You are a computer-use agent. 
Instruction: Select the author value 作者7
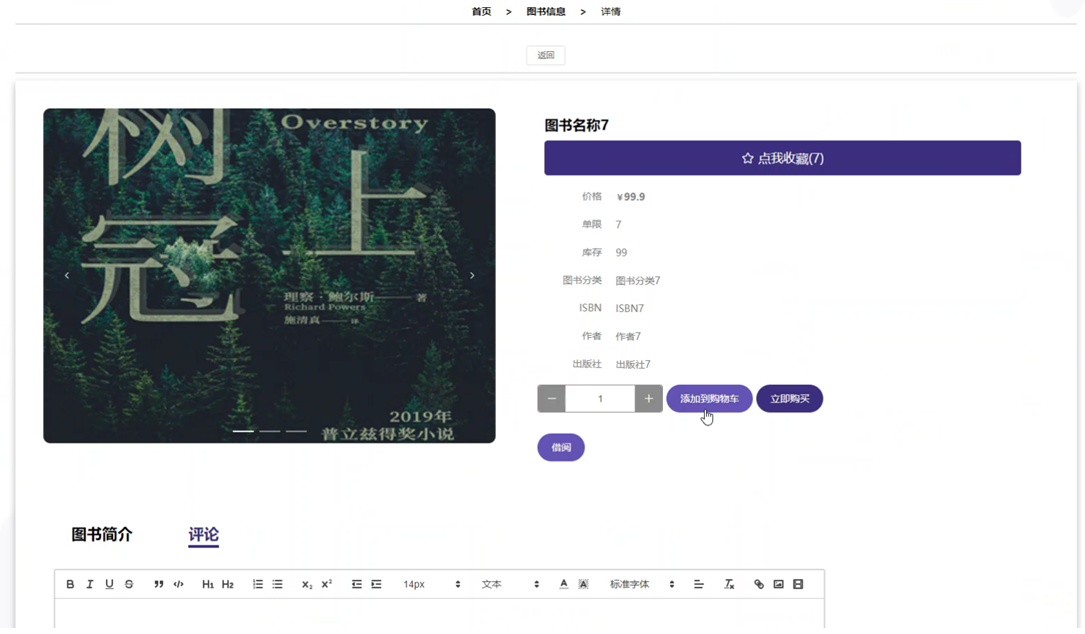(x=628, y=336)
